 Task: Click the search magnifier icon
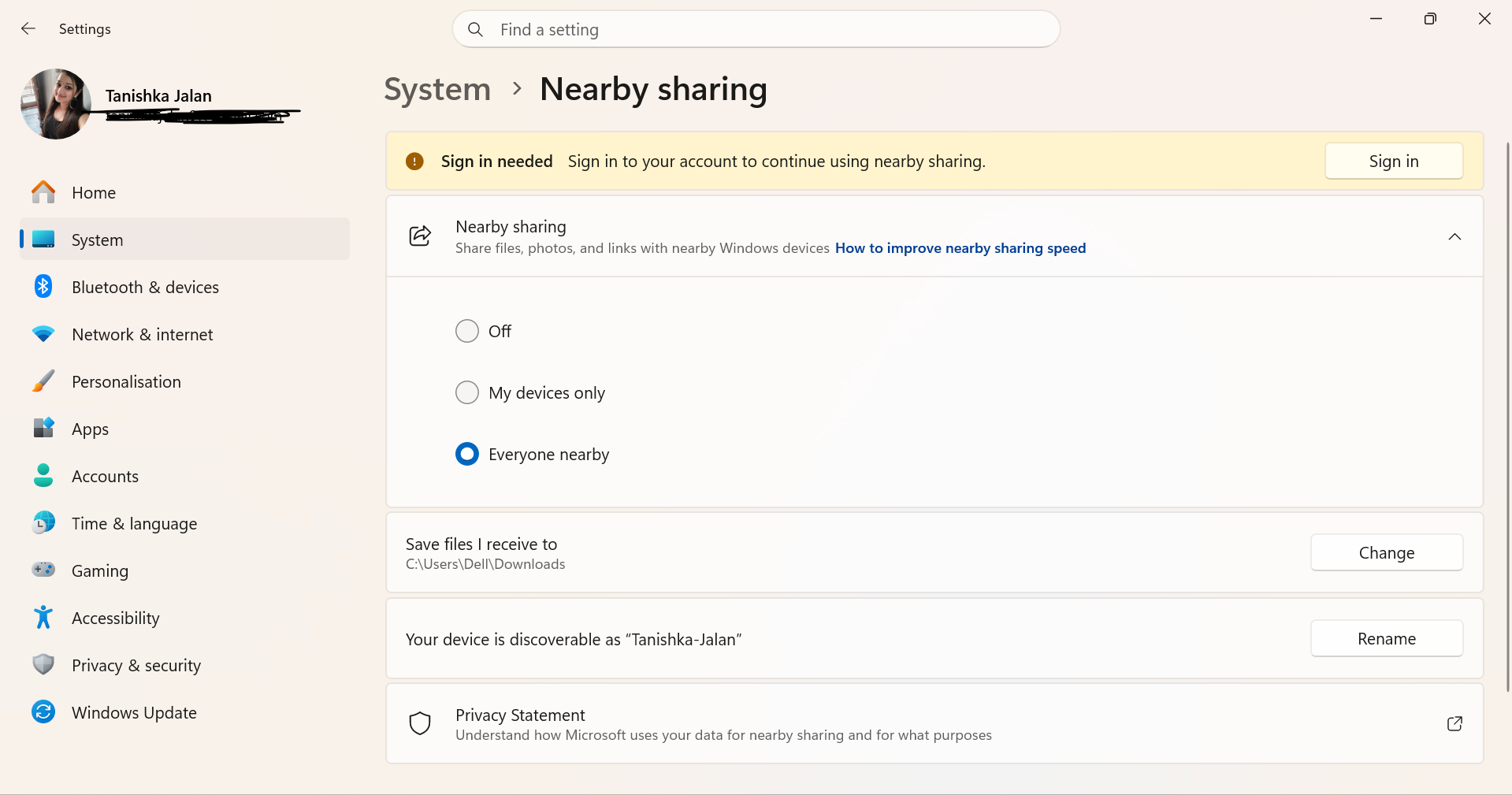click(x=475, y=30)
